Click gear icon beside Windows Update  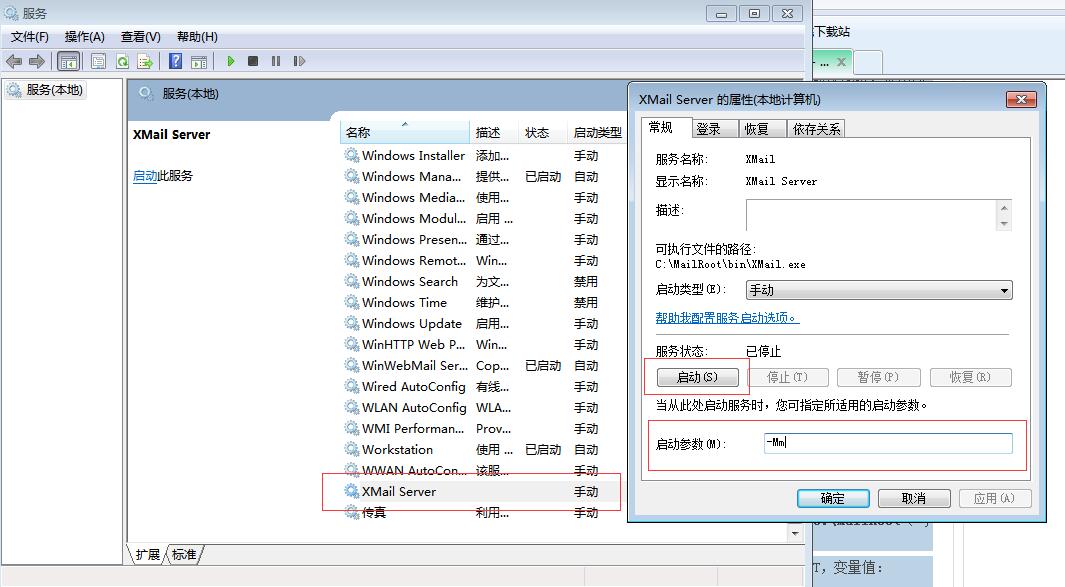pyautogui.click(x=352, y=323)
